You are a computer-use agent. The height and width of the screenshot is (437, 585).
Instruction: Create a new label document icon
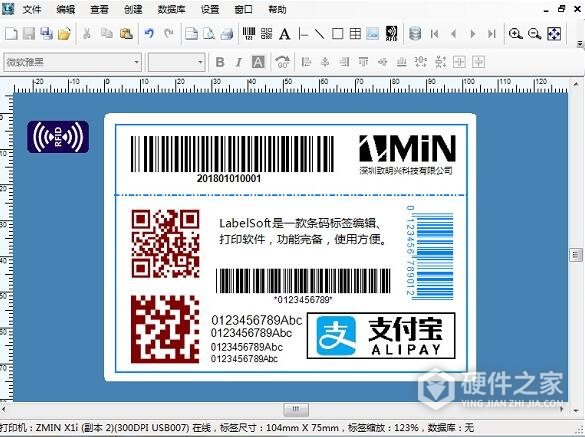[11, 34]
